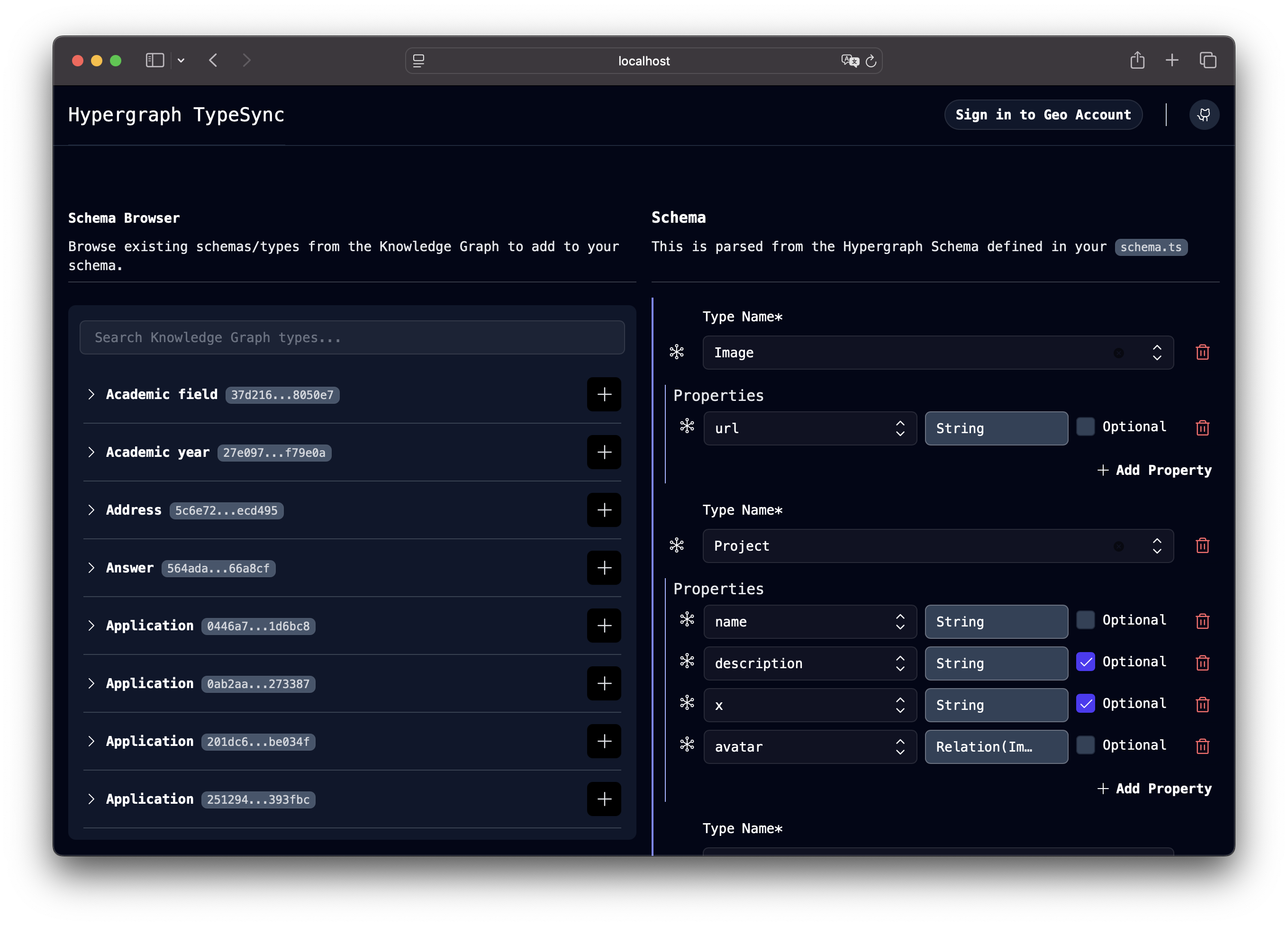1288x926 pixels.
Task: Open avatar property name dropdown
Action: (900, 747)
